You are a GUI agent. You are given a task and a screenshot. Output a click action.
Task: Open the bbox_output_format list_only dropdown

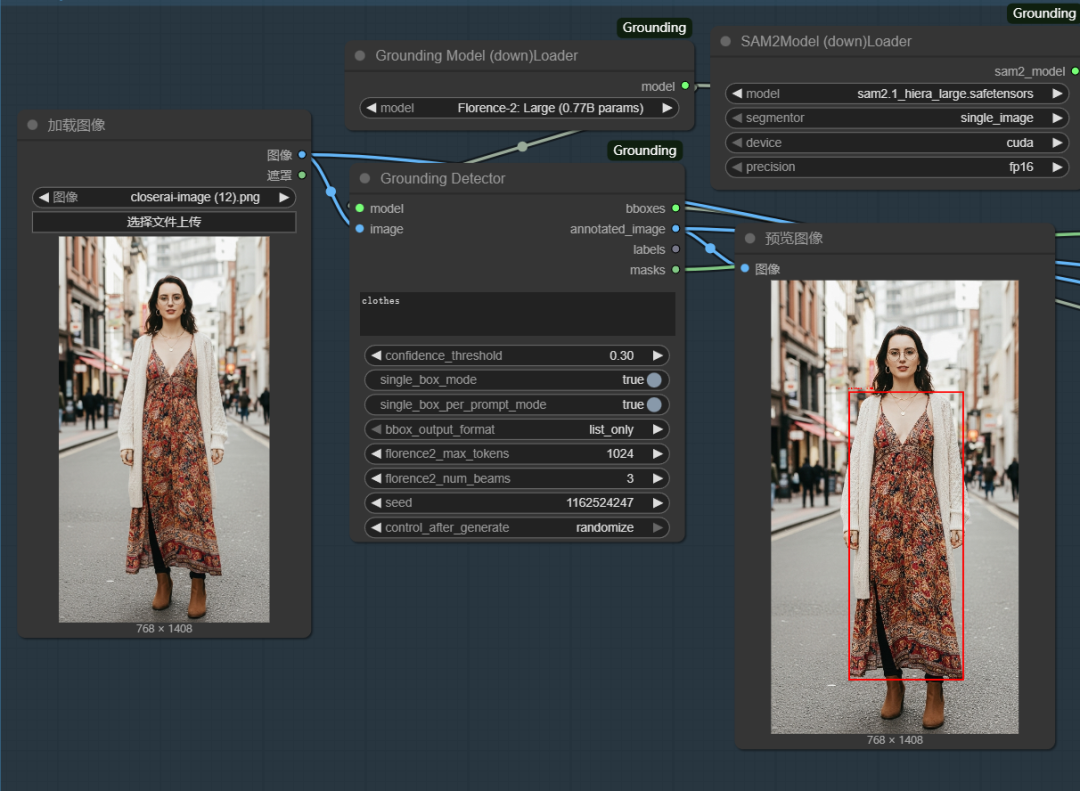(x=518, y=430)
